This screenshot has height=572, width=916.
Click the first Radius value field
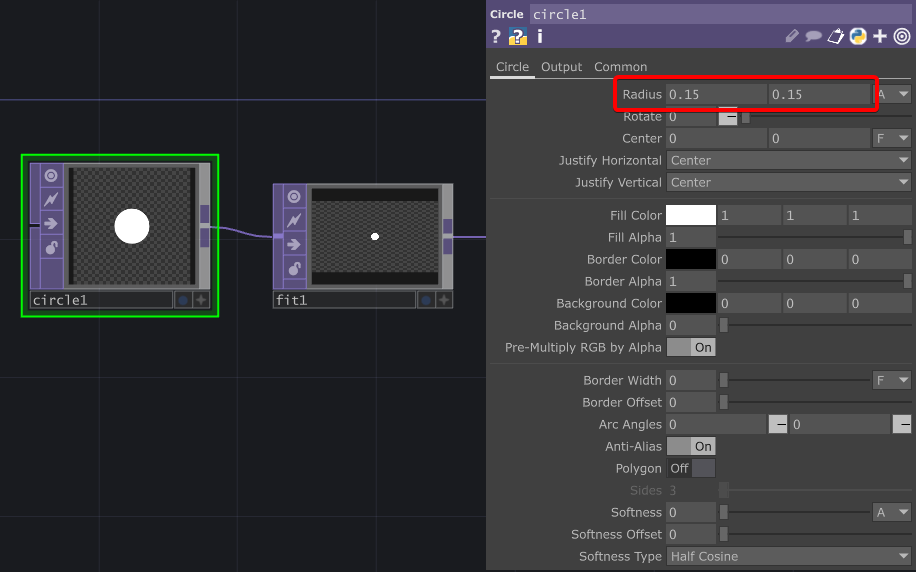point(716,94)
